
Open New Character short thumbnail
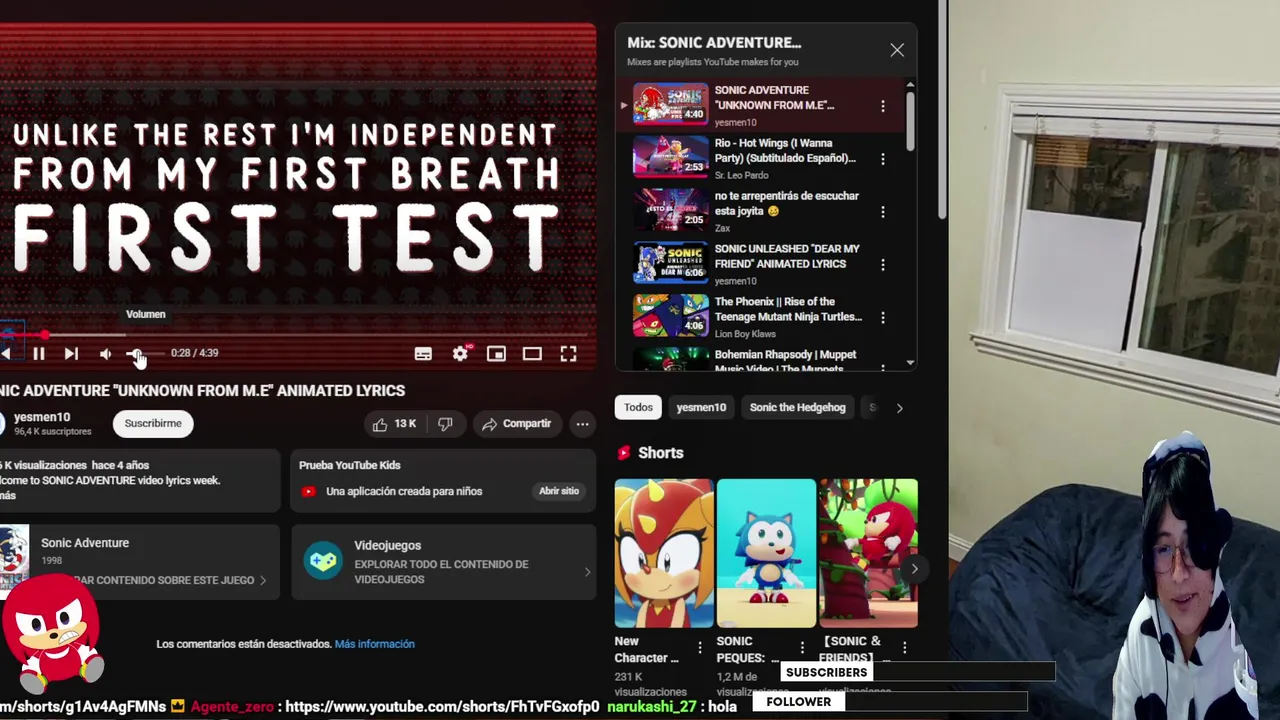coord(664,553)
